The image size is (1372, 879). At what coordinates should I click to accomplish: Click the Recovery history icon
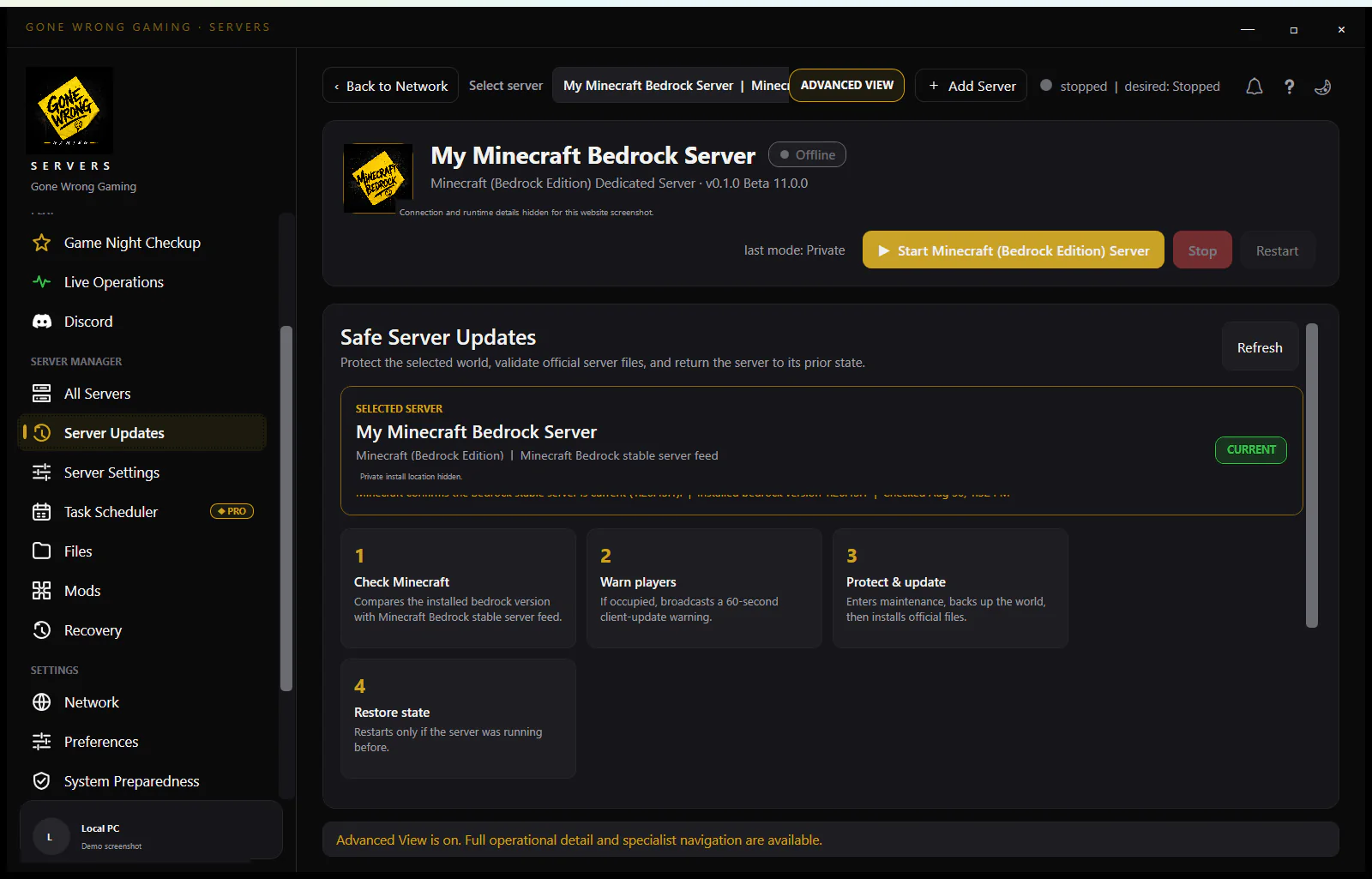(41, 630)
